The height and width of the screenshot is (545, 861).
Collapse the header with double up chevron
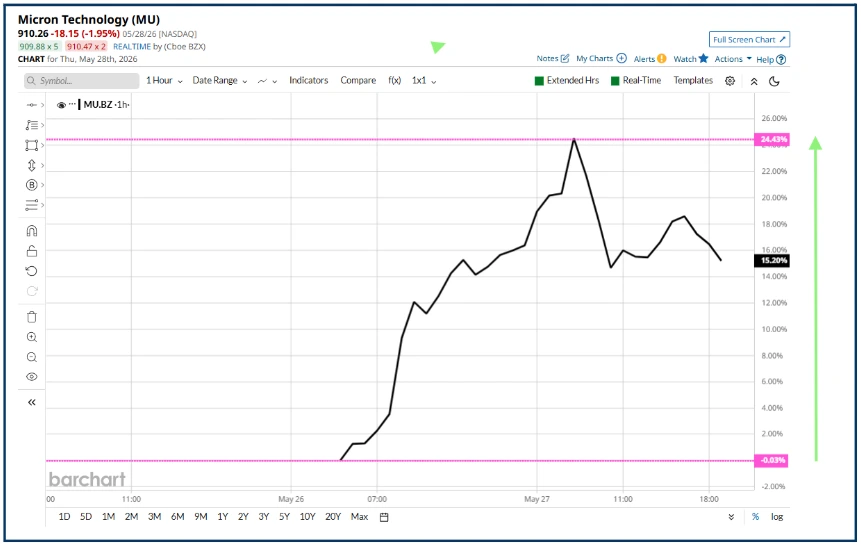point(754,81)
